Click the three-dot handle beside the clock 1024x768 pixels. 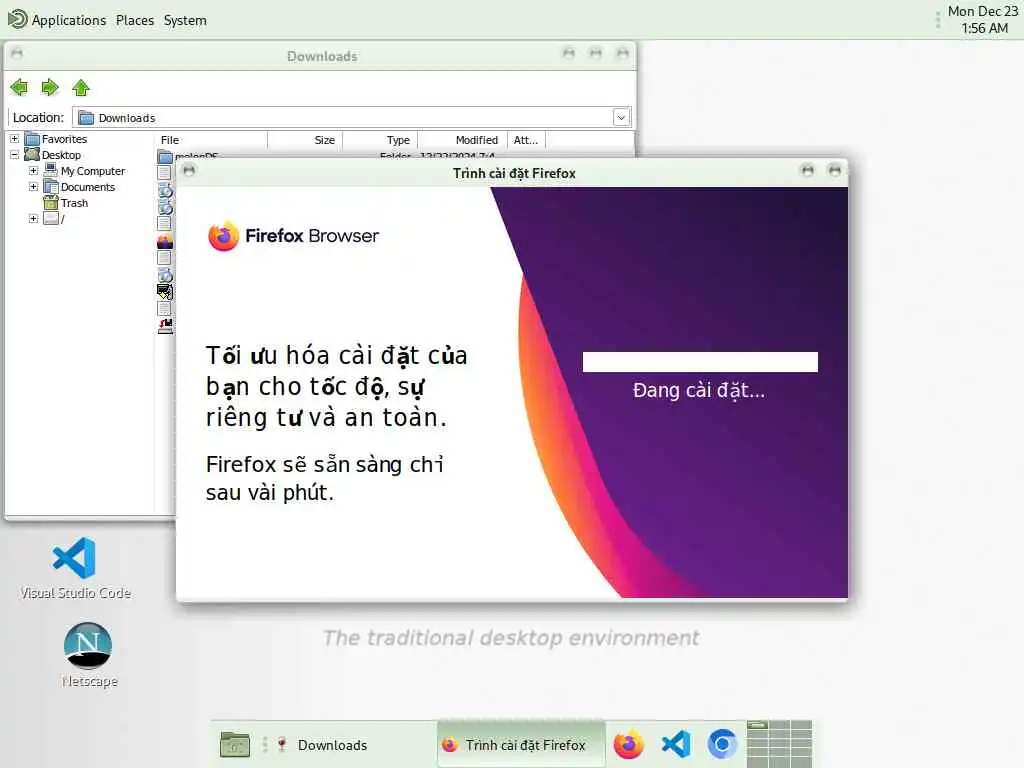938,20
